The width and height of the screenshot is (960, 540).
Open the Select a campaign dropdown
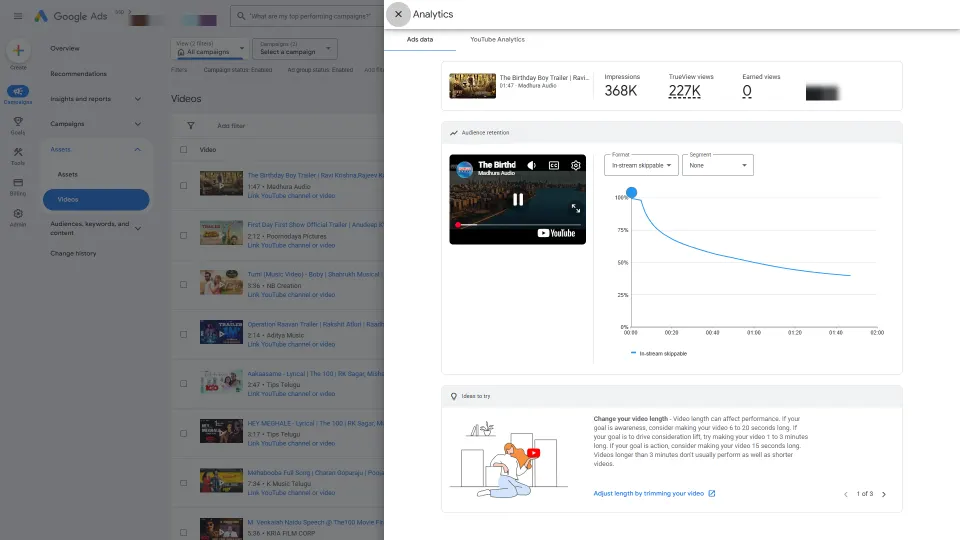[x=294, y=48]
